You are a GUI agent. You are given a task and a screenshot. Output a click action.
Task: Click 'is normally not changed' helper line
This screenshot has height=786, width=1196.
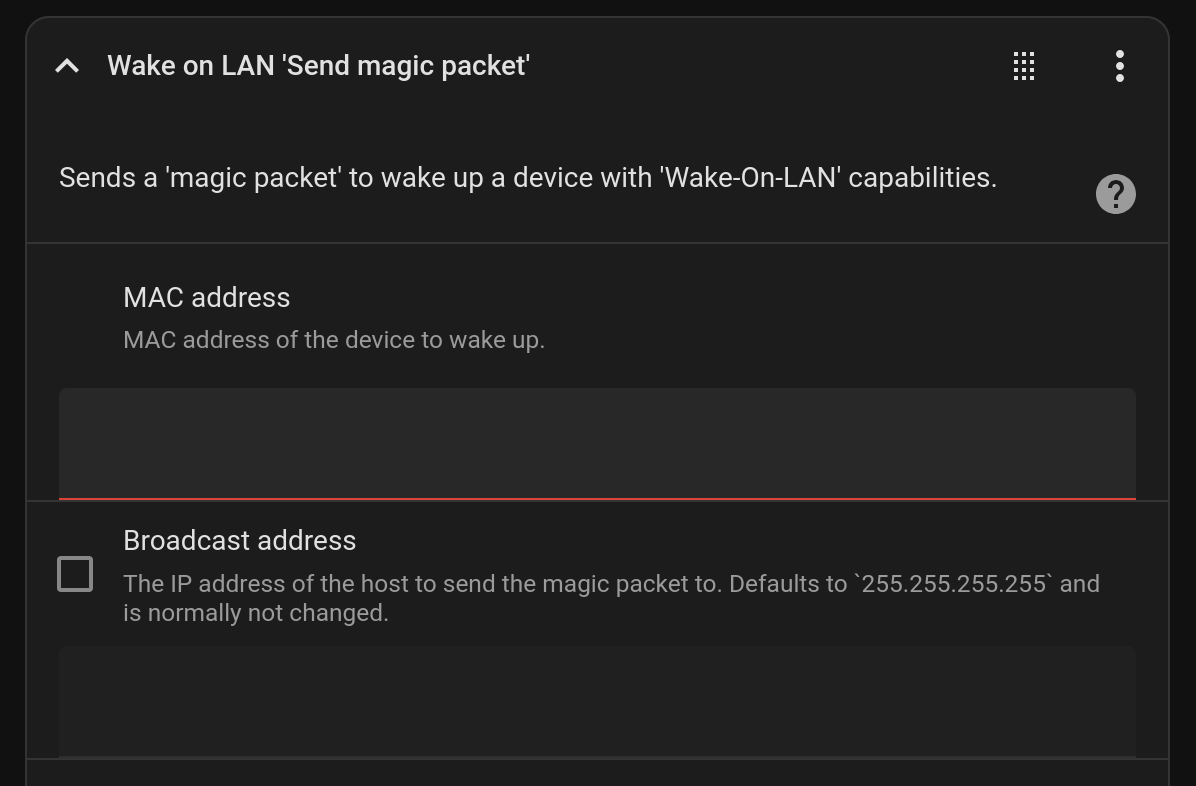256,613
